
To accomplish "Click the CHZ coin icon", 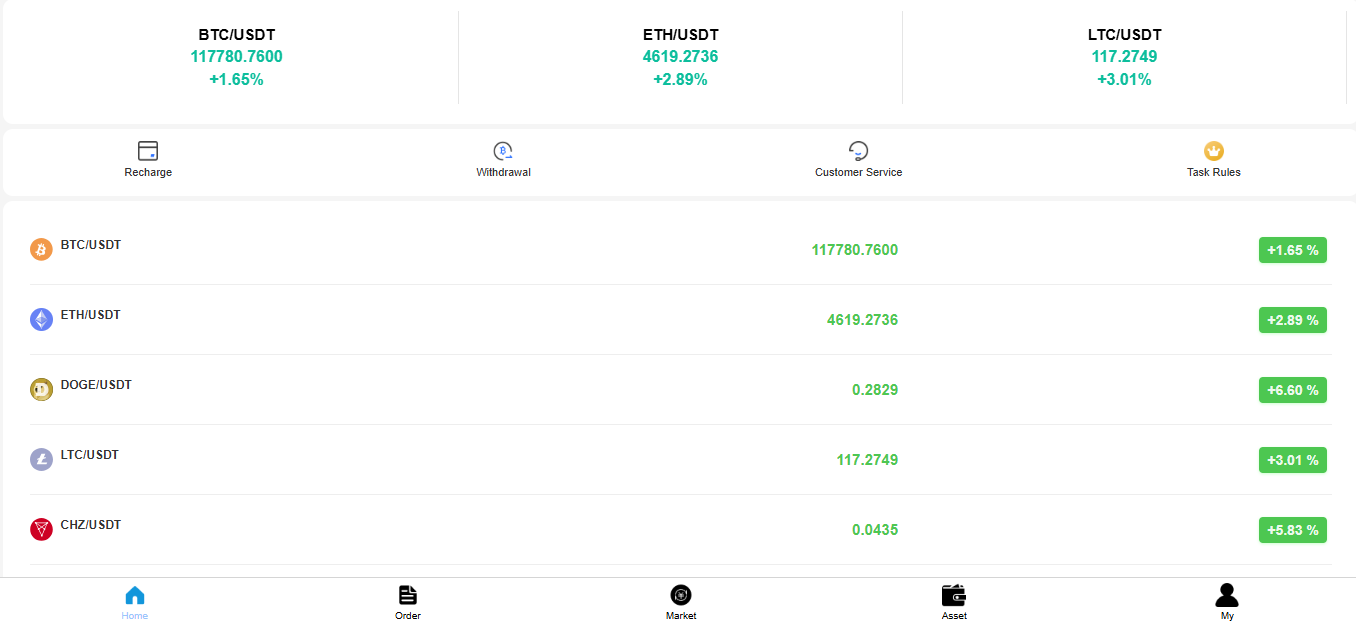I will 41,529.
